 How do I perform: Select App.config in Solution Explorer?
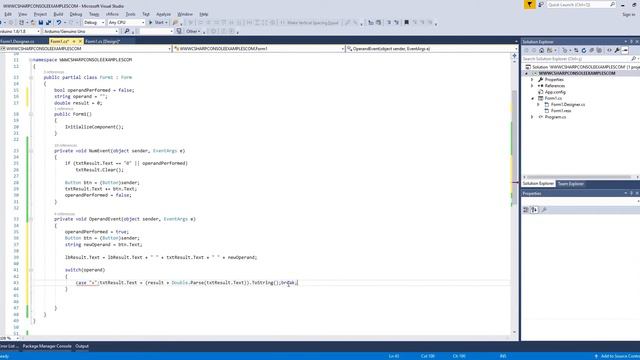(x=555, y=92)
